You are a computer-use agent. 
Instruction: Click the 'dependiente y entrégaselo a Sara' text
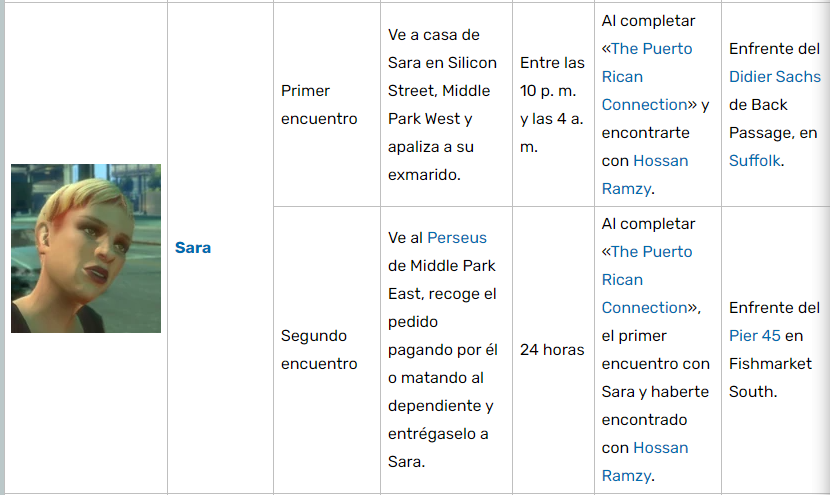click(x=441, y=420)
